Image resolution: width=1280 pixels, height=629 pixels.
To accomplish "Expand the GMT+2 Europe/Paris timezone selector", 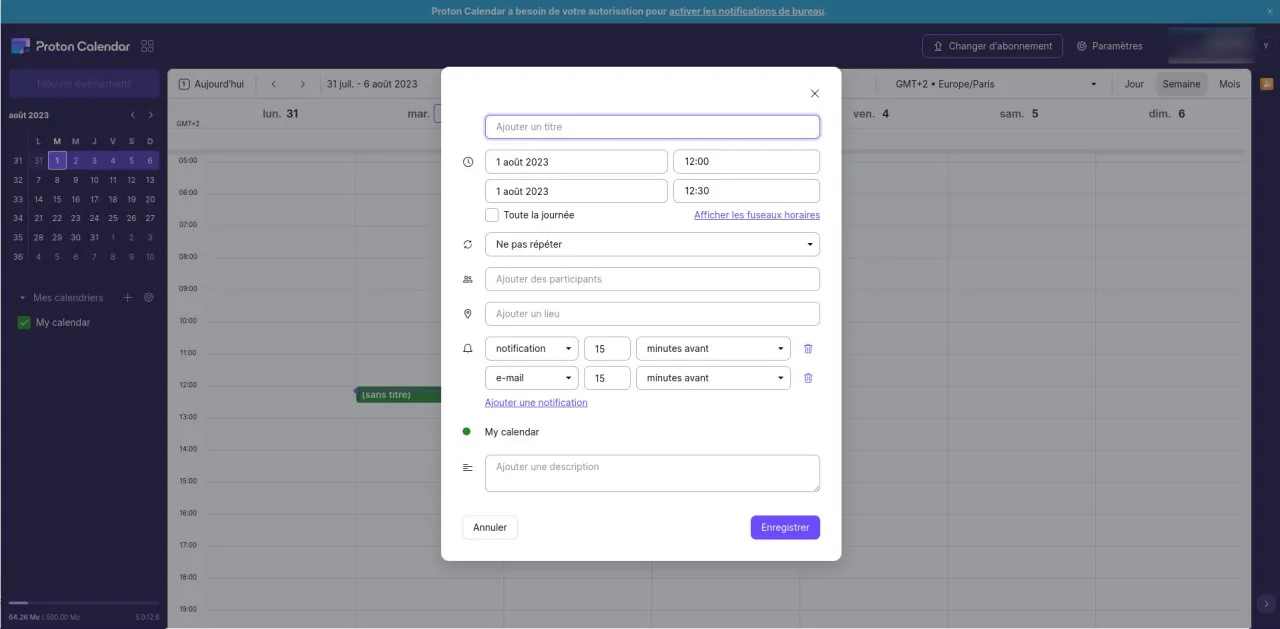I will pos(995,84).
